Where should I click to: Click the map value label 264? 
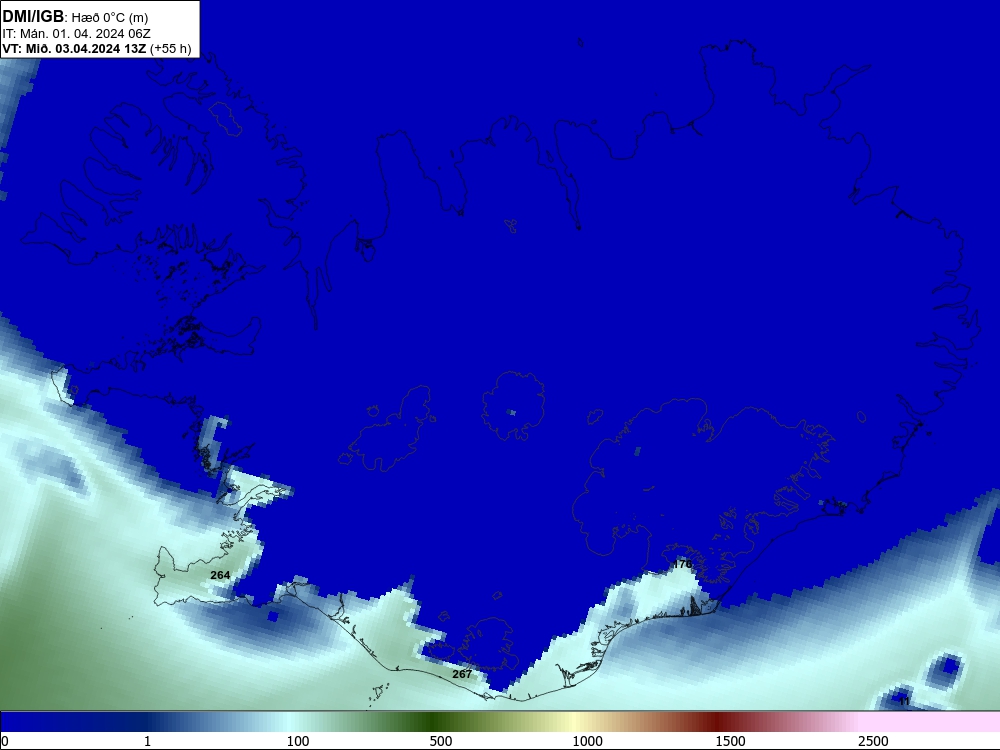tap(220, 575)
